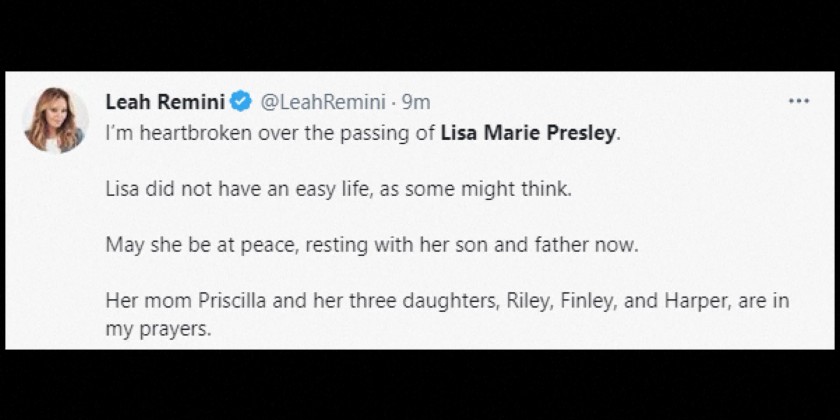This screenshot has height=420, width=840.
Task: Click the "I'm heartbroken over the passing" text
Action: [x=270, y=134]
